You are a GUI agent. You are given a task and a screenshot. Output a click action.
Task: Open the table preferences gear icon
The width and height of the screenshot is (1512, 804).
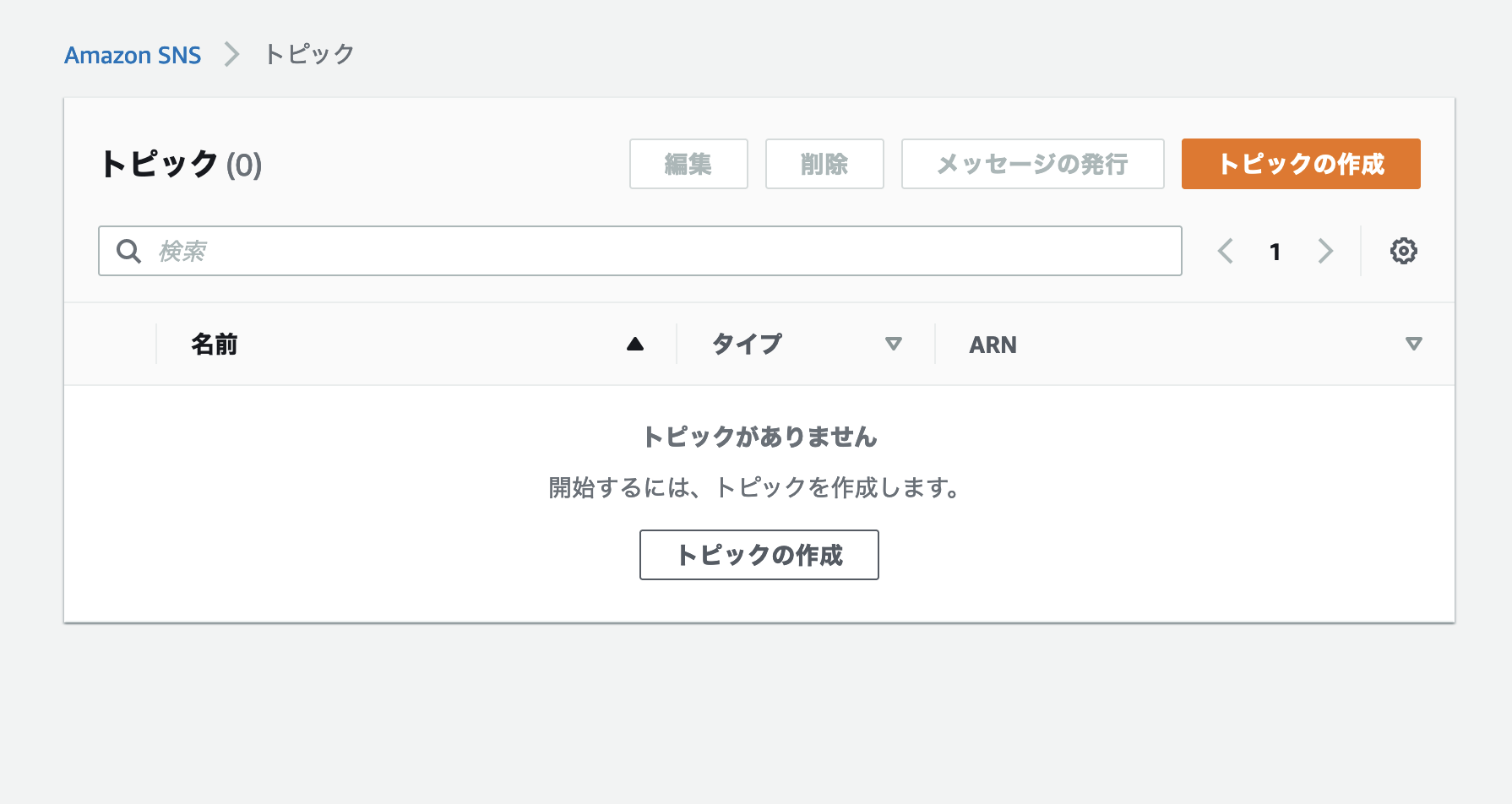[1403, 250]
